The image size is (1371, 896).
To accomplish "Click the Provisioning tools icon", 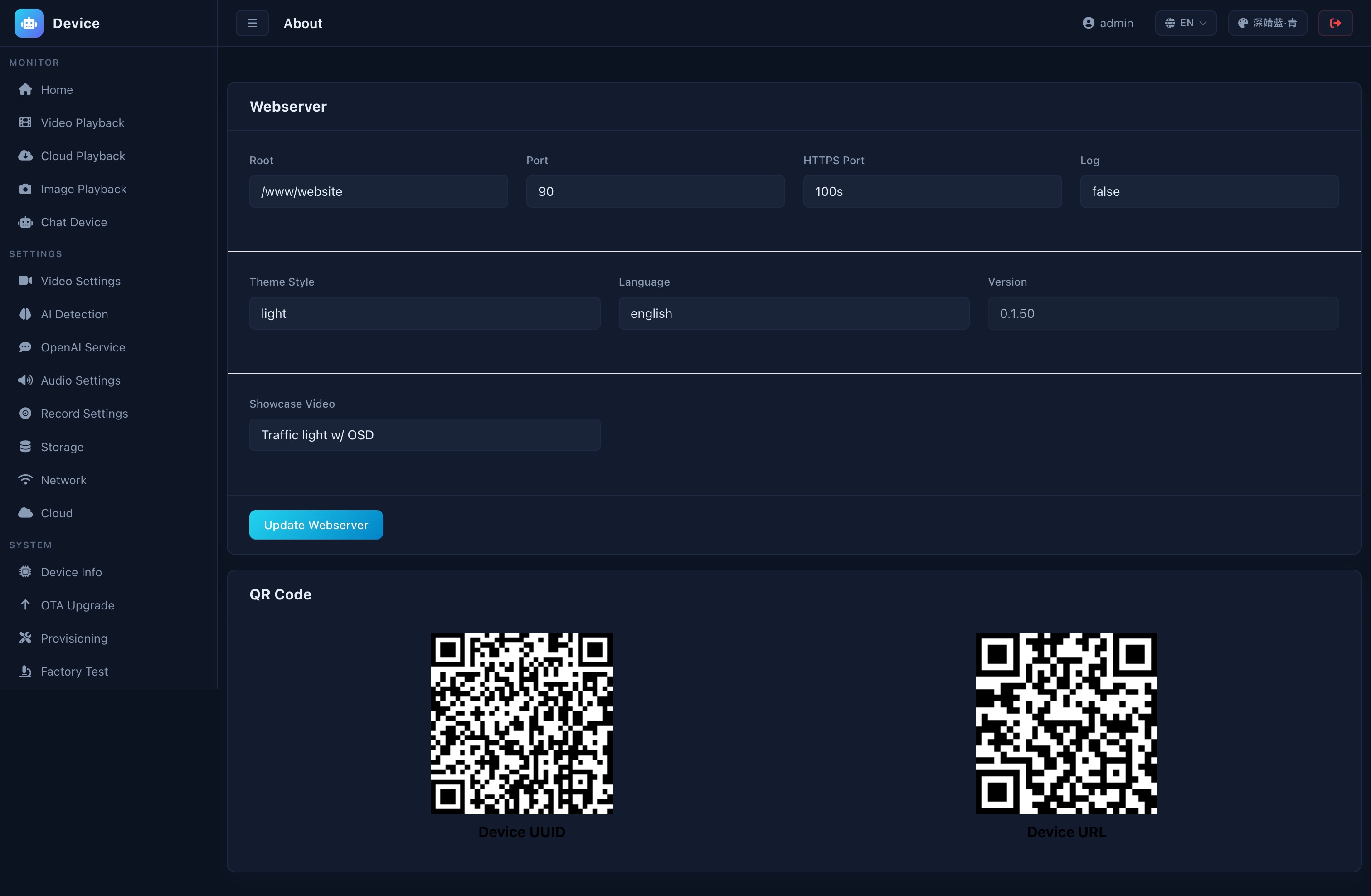I will (x=25, y=638).
